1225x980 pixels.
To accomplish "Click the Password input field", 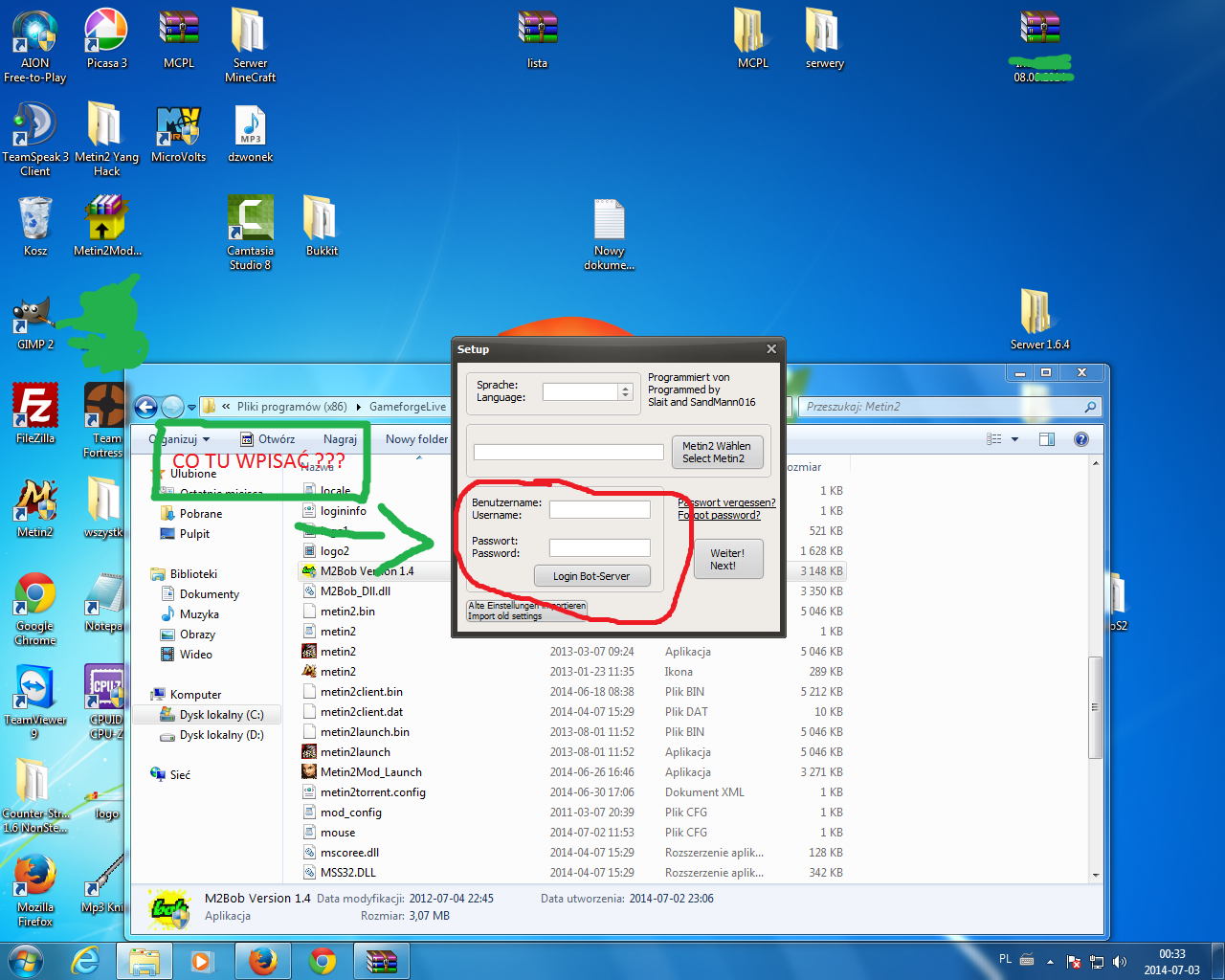I will tap(599, 547).
